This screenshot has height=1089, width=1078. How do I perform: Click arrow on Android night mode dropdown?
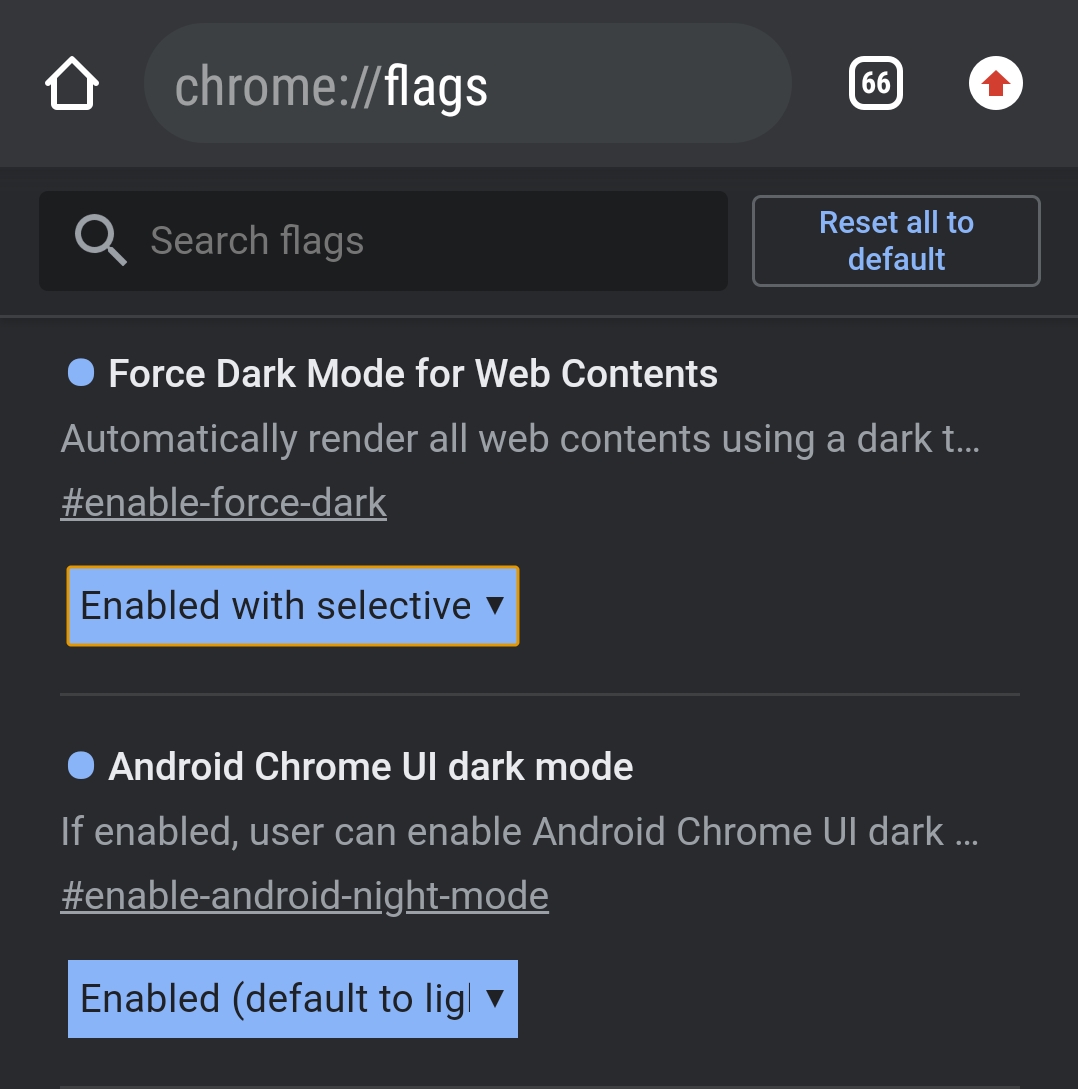494,999
